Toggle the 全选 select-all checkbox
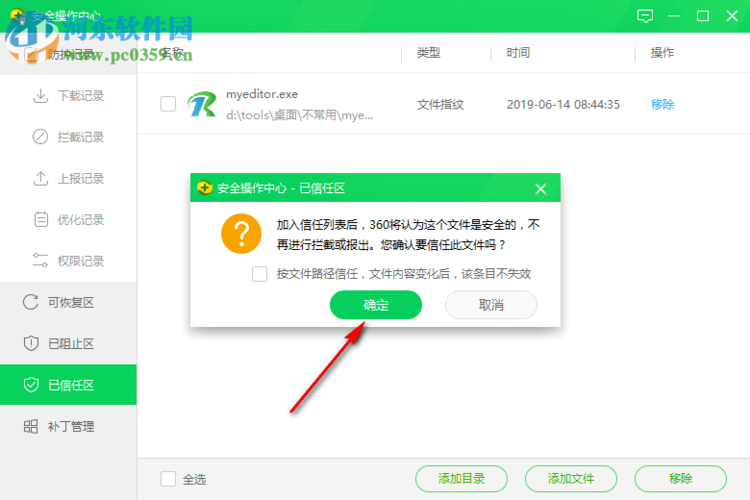Screen dimensions: 750x500 (168, 478)
